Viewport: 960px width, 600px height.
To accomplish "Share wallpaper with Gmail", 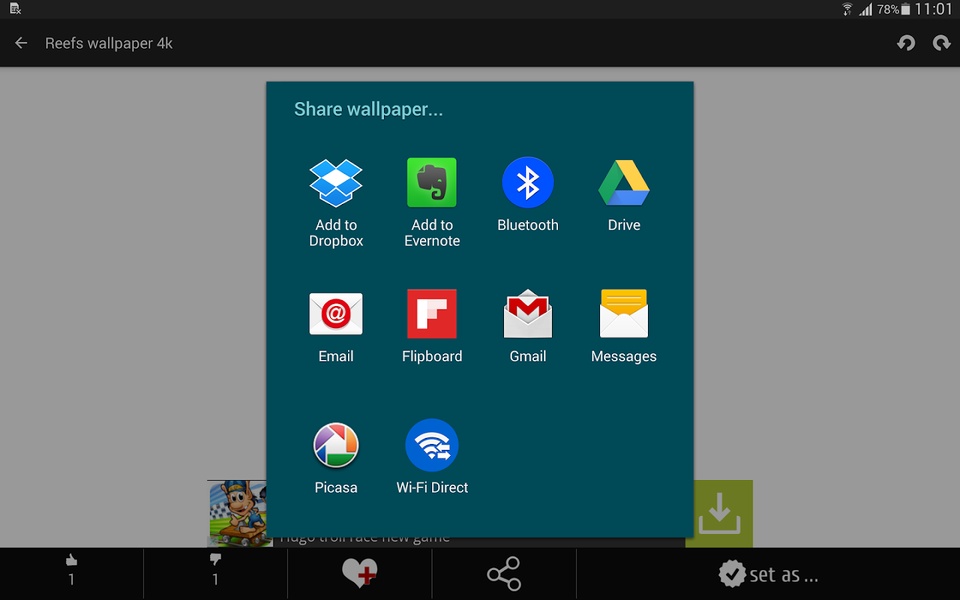I will 528,326.
